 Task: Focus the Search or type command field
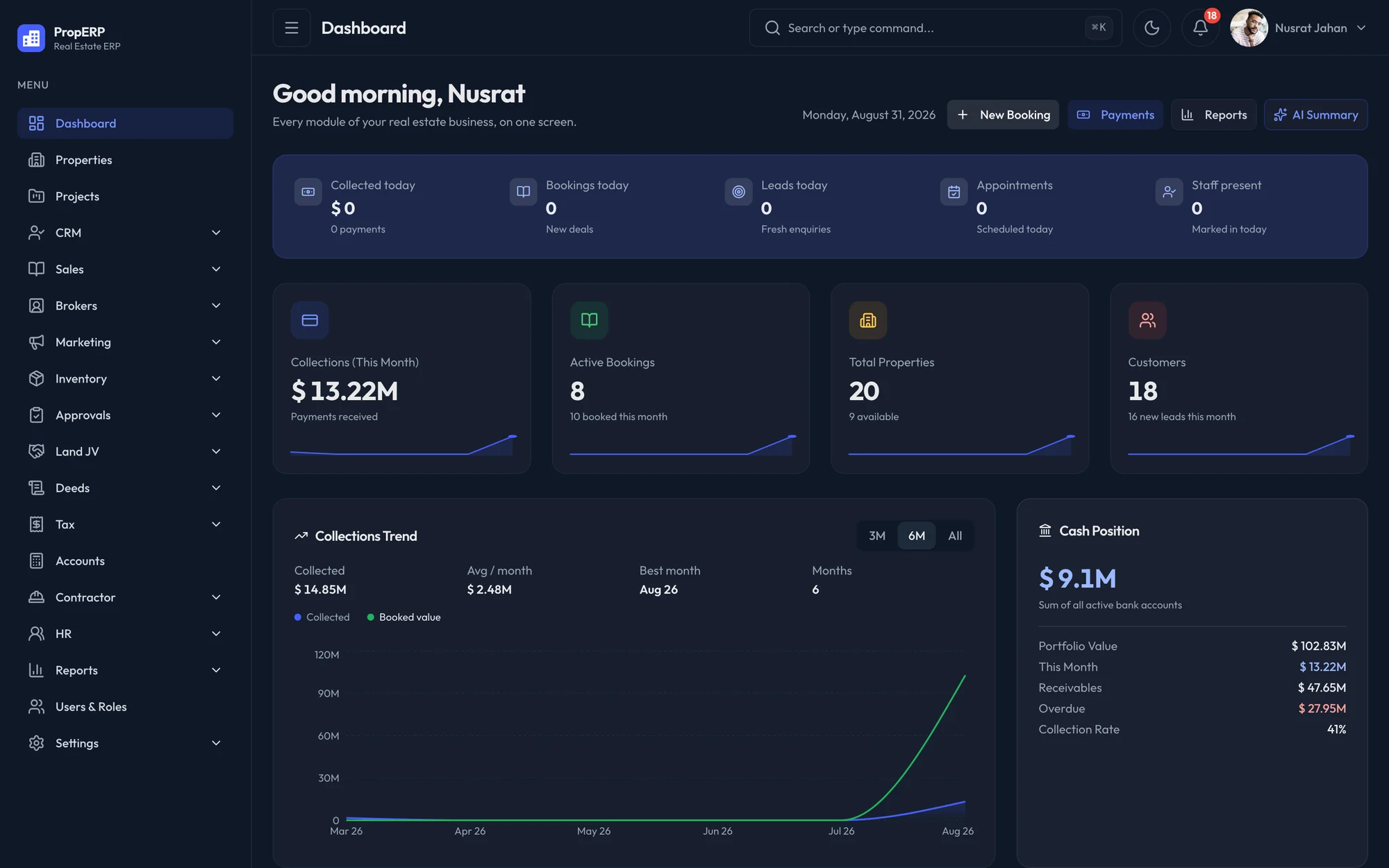click(x=935, y=28)
